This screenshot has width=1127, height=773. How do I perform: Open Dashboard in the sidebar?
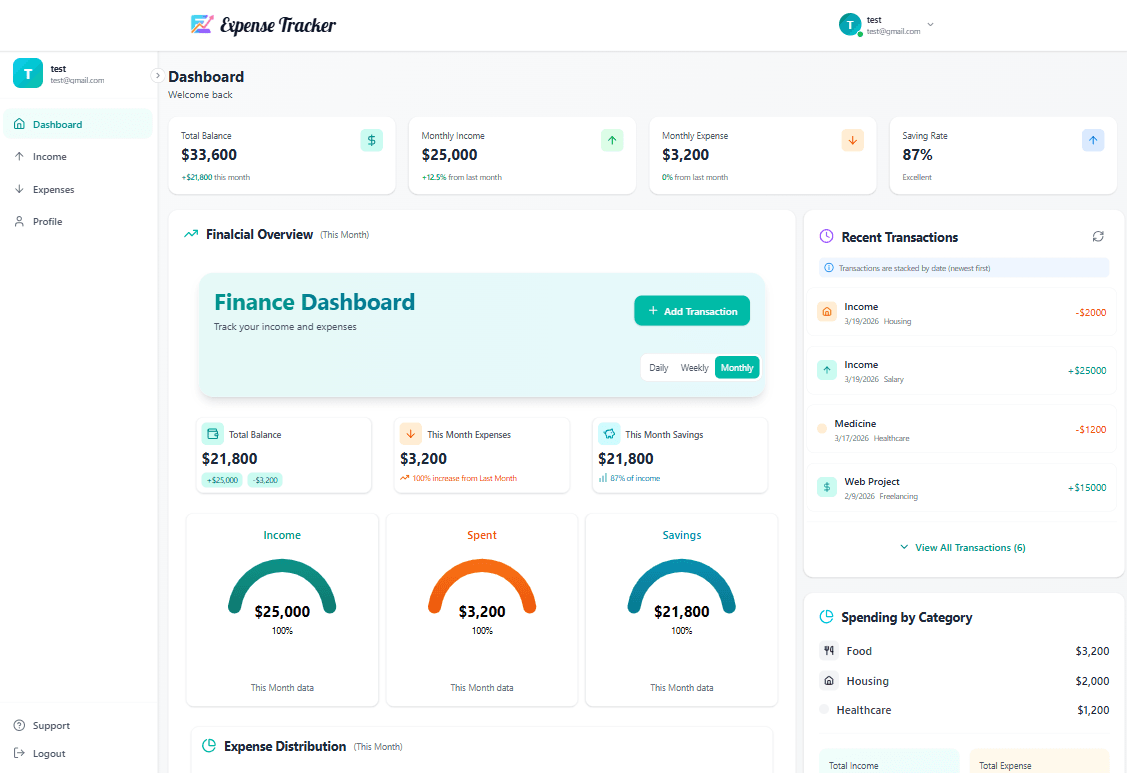pos(78,124)
